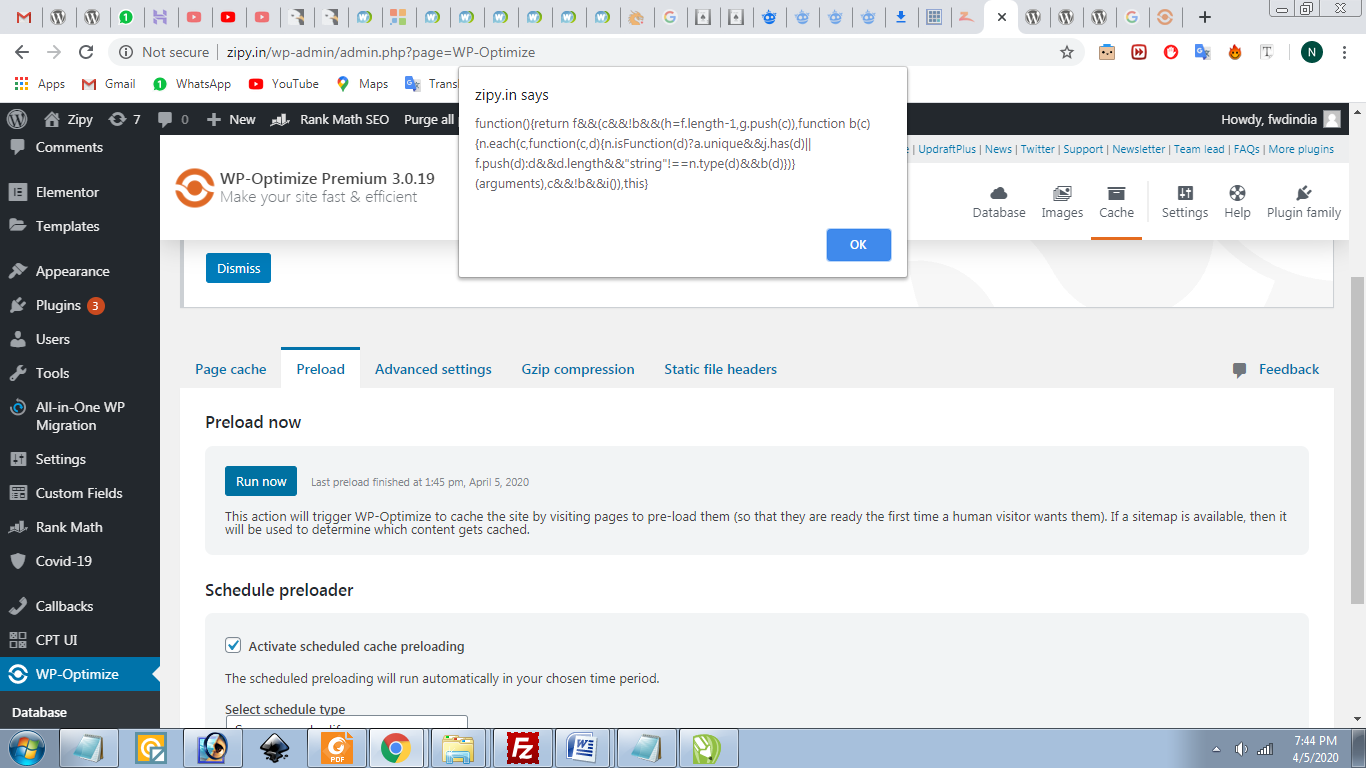Click the Support link in plugin header

tap(1083, 149)
